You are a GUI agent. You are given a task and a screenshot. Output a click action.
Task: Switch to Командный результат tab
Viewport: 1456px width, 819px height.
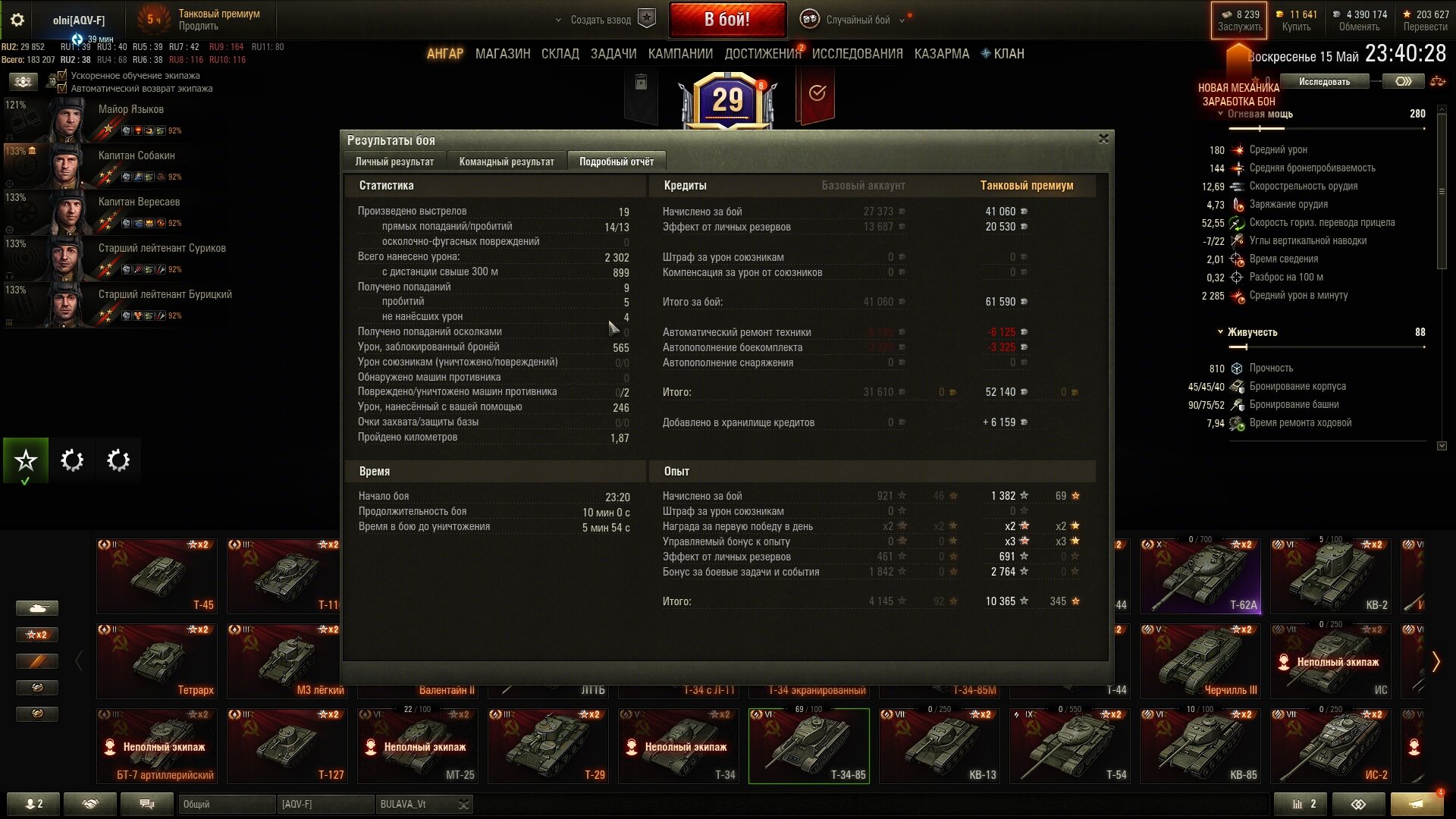tap(507, 162)
